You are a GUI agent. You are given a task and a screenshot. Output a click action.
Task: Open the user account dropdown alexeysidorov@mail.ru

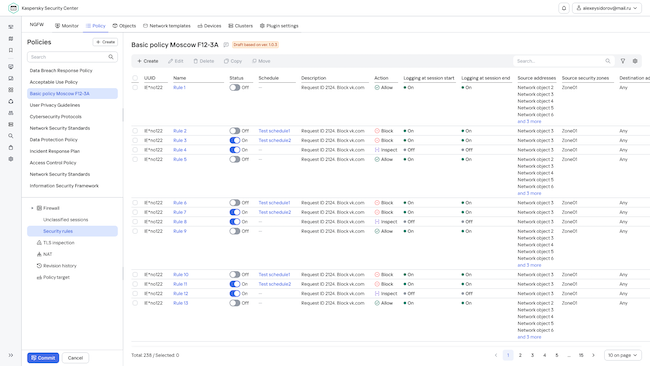coord(607,8)
